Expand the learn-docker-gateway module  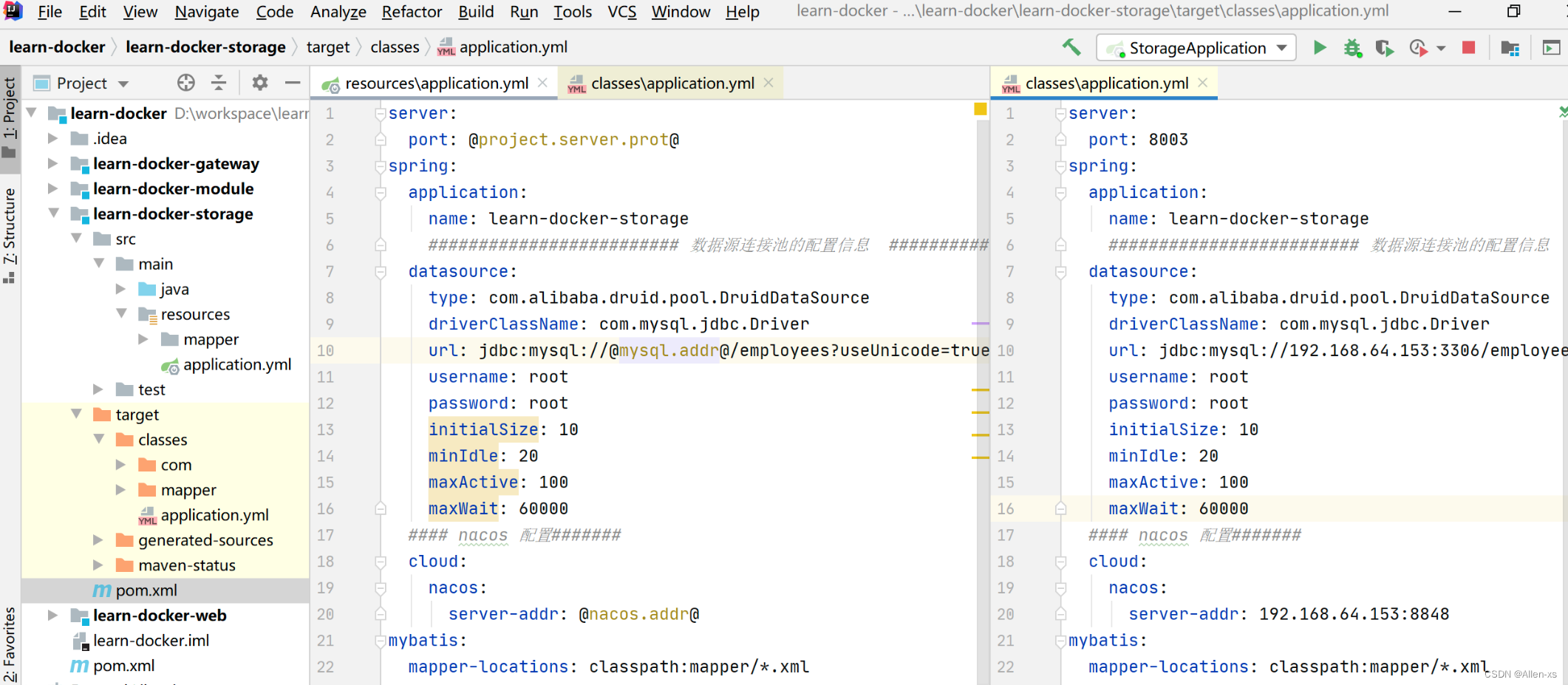[52, 163]
